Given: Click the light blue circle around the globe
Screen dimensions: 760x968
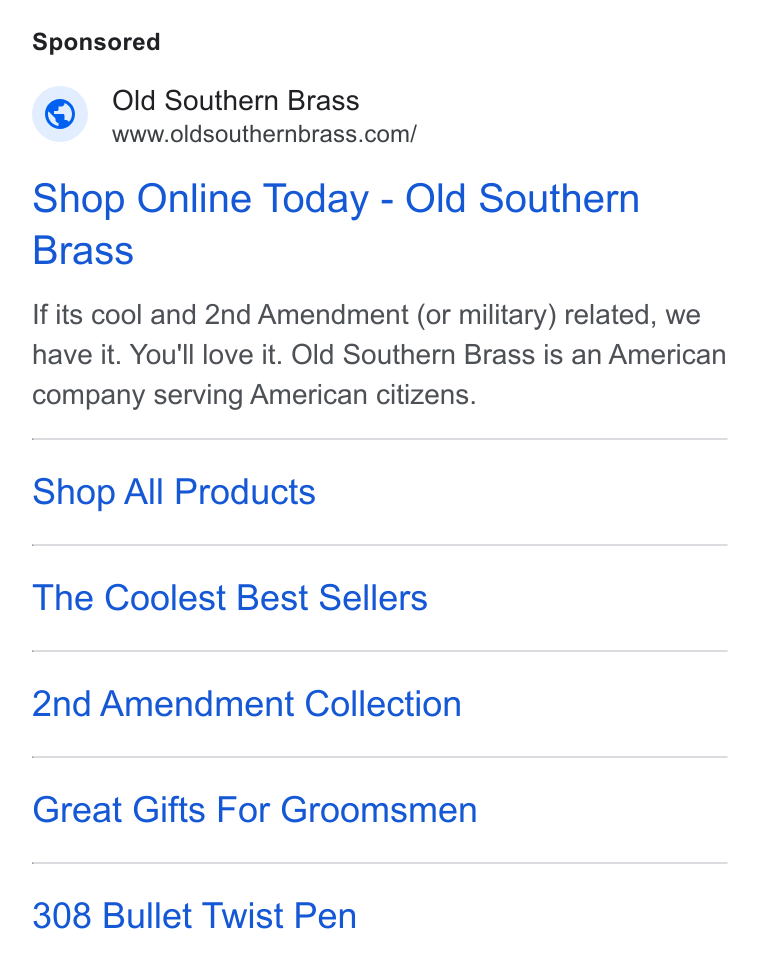Looking at the screenshot, I should pos(60,114).
